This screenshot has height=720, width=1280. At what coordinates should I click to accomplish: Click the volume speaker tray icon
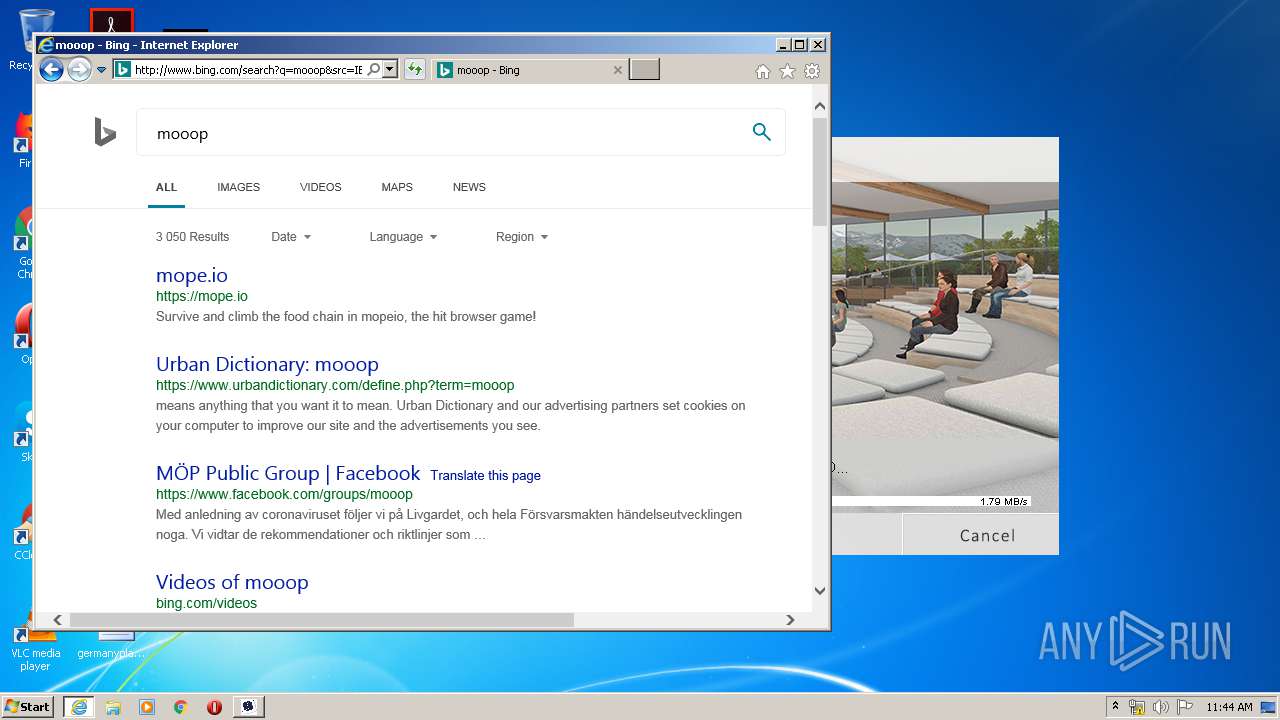[x=1161, y=707]
